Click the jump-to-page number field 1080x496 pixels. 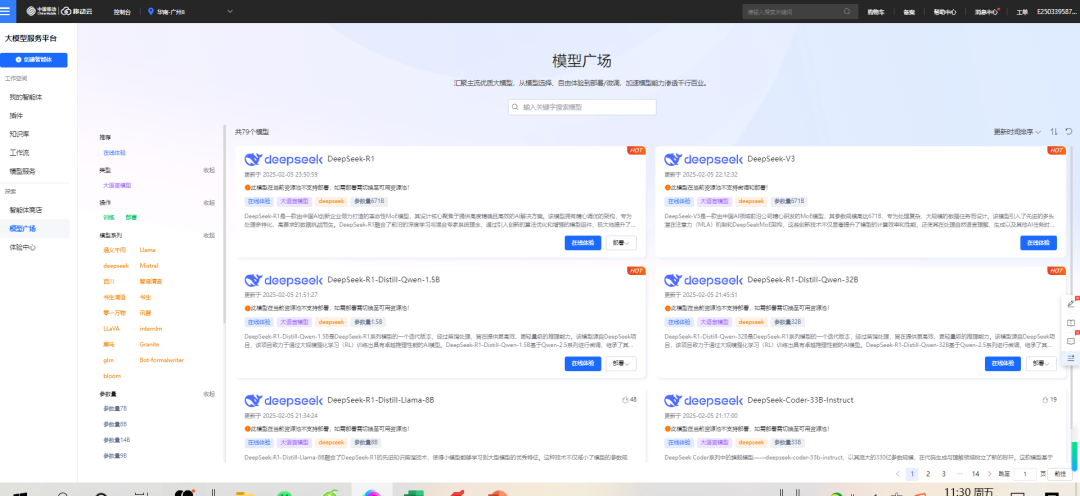tap(1026, 474)
